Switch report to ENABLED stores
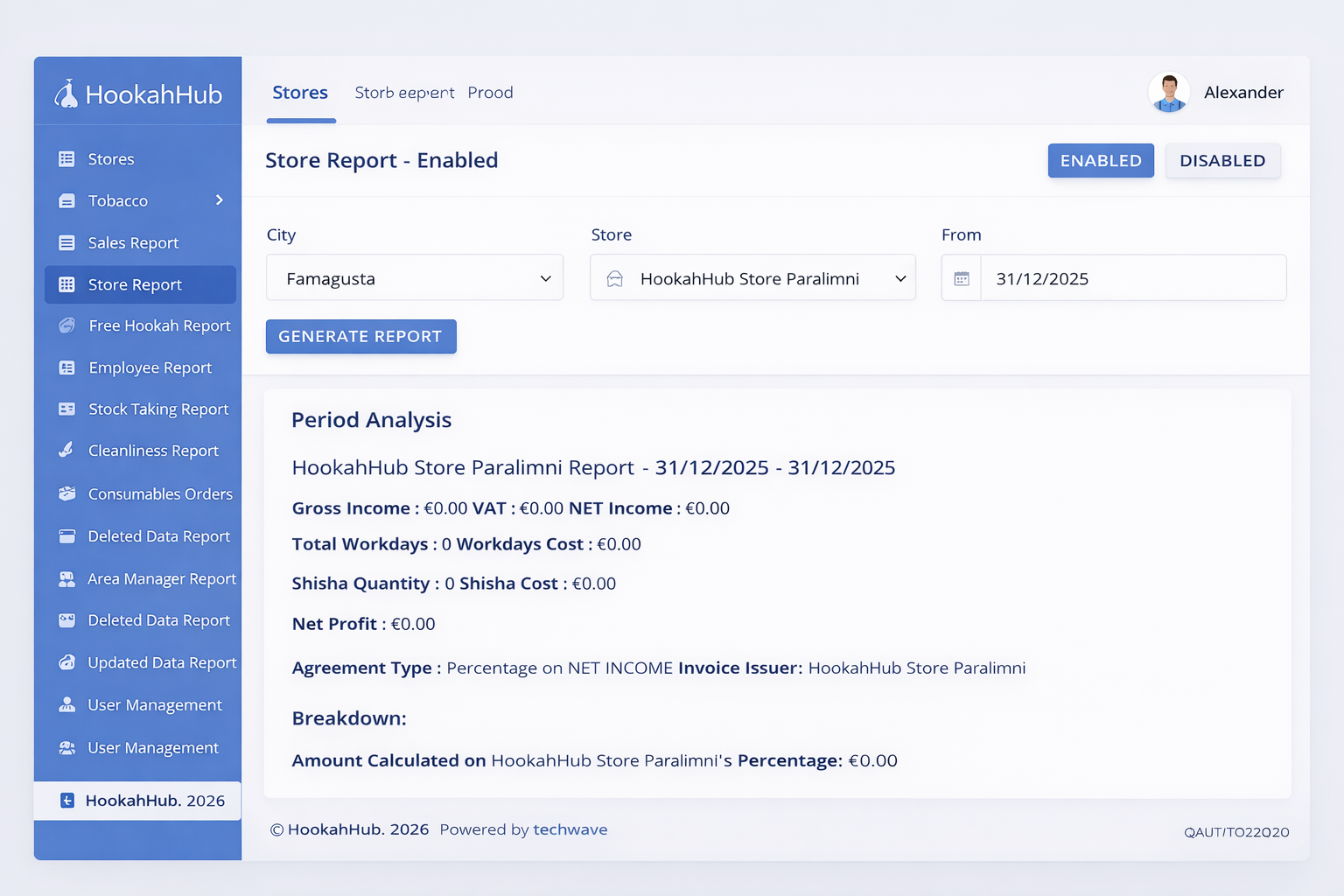The image size is (1344, 896). (1100, 161)
